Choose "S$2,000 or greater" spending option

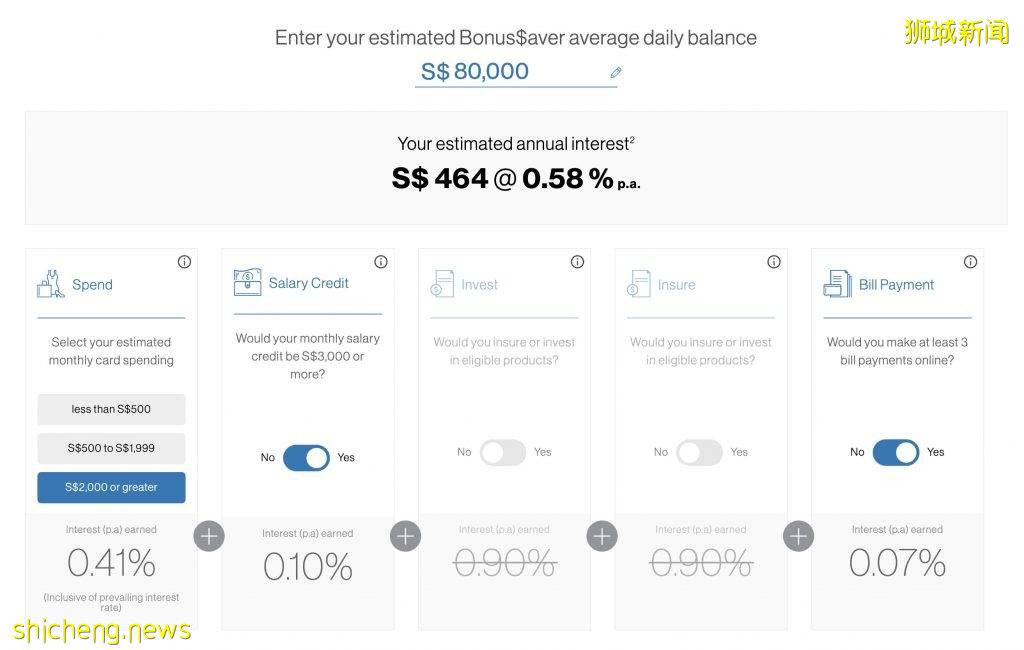tap(111, 487)
